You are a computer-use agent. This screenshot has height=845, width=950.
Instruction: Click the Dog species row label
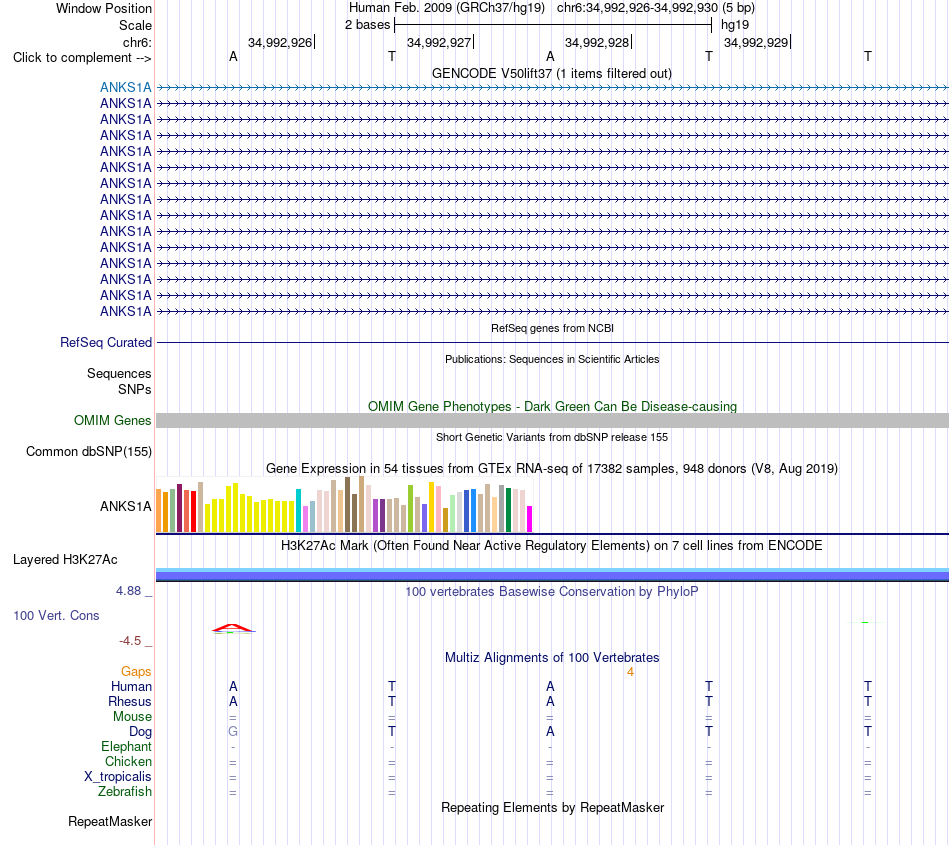tap(140, 732)
